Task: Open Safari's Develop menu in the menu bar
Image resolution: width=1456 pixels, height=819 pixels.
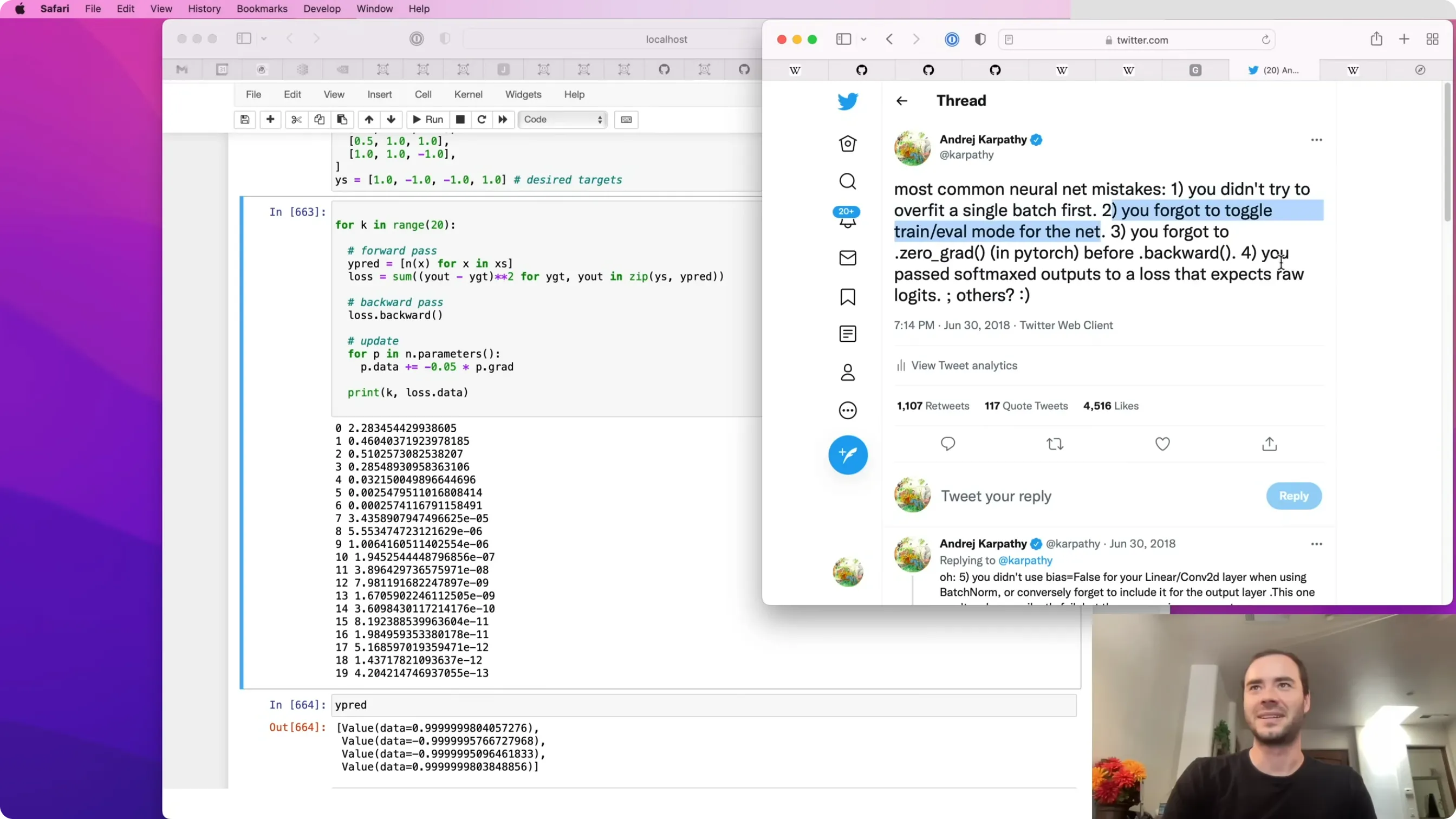Action: tap(322, 9)
